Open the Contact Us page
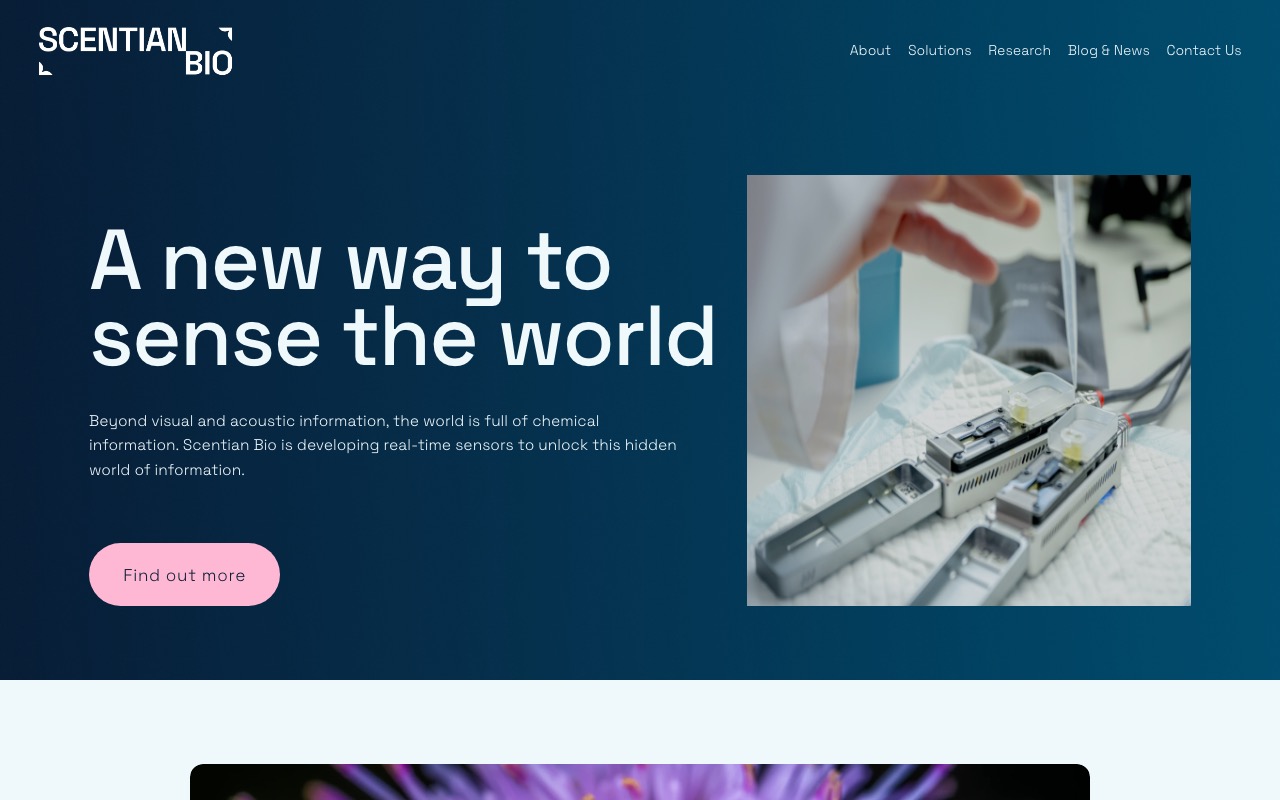Screen dimensions: 1280x800 coord(1204,50)
